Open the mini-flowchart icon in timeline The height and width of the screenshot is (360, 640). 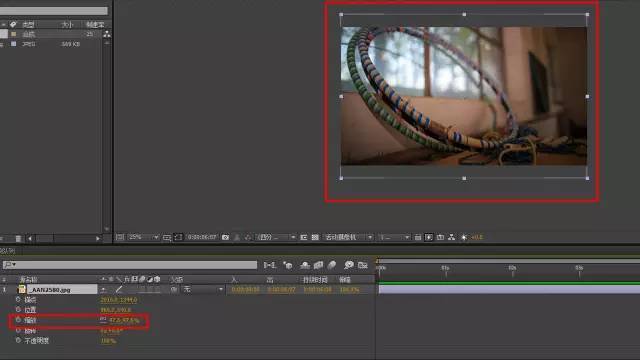tap(269, 265)
